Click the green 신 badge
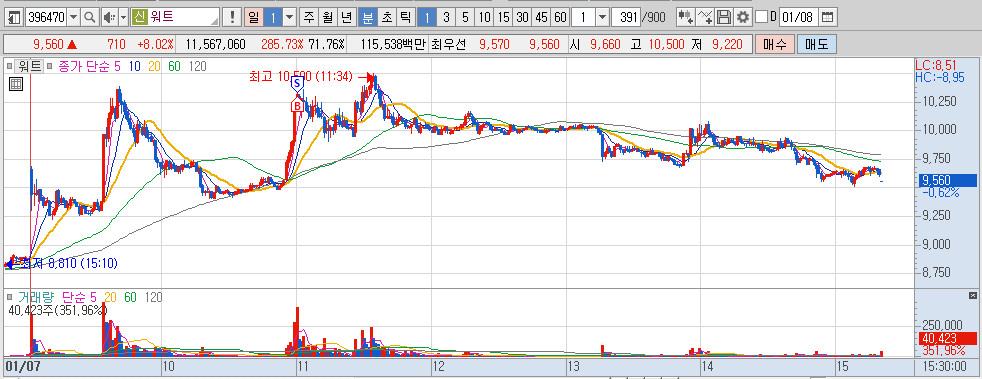This screenshot has width=982, height=379. point(139,18)
